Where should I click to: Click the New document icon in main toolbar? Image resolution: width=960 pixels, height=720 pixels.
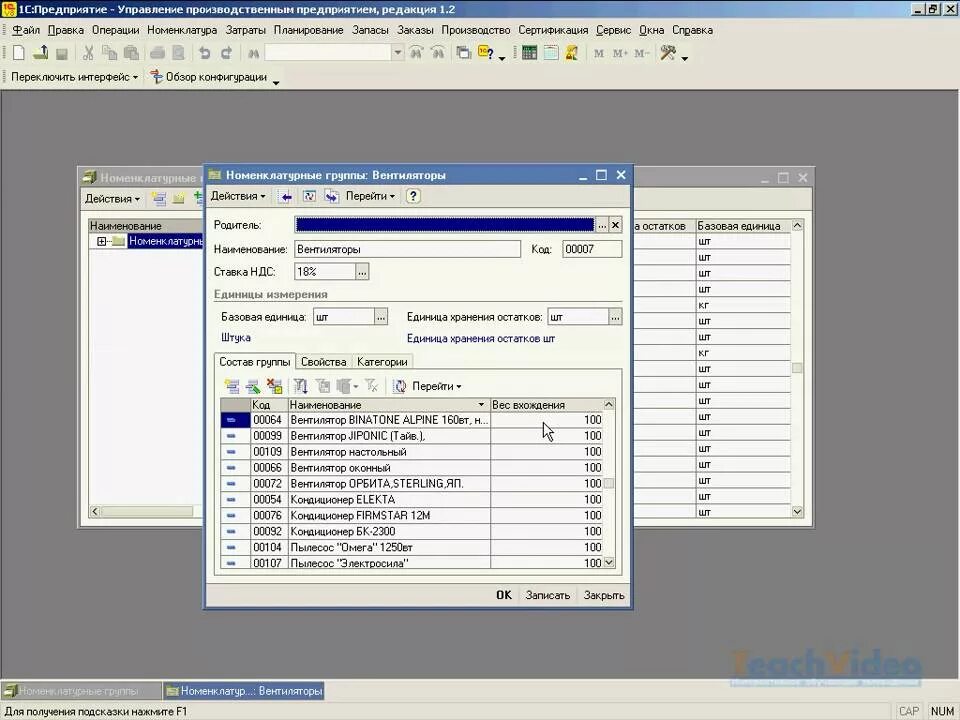pyautogui.click(x=18, y=53)
